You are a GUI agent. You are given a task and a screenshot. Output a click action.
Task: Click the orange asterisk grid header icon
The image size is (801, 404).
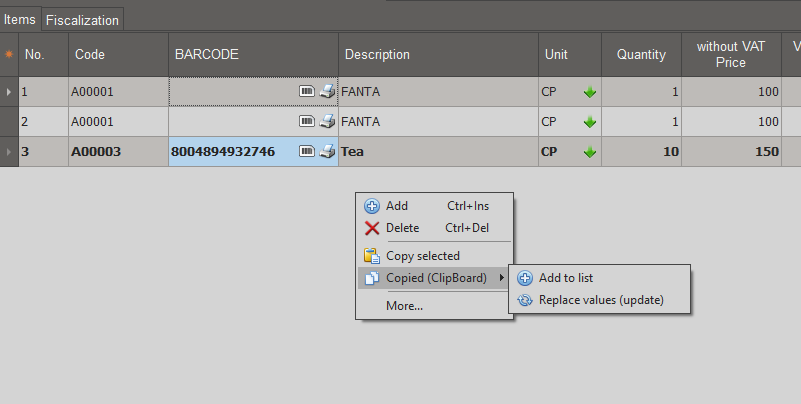point(9,55)
